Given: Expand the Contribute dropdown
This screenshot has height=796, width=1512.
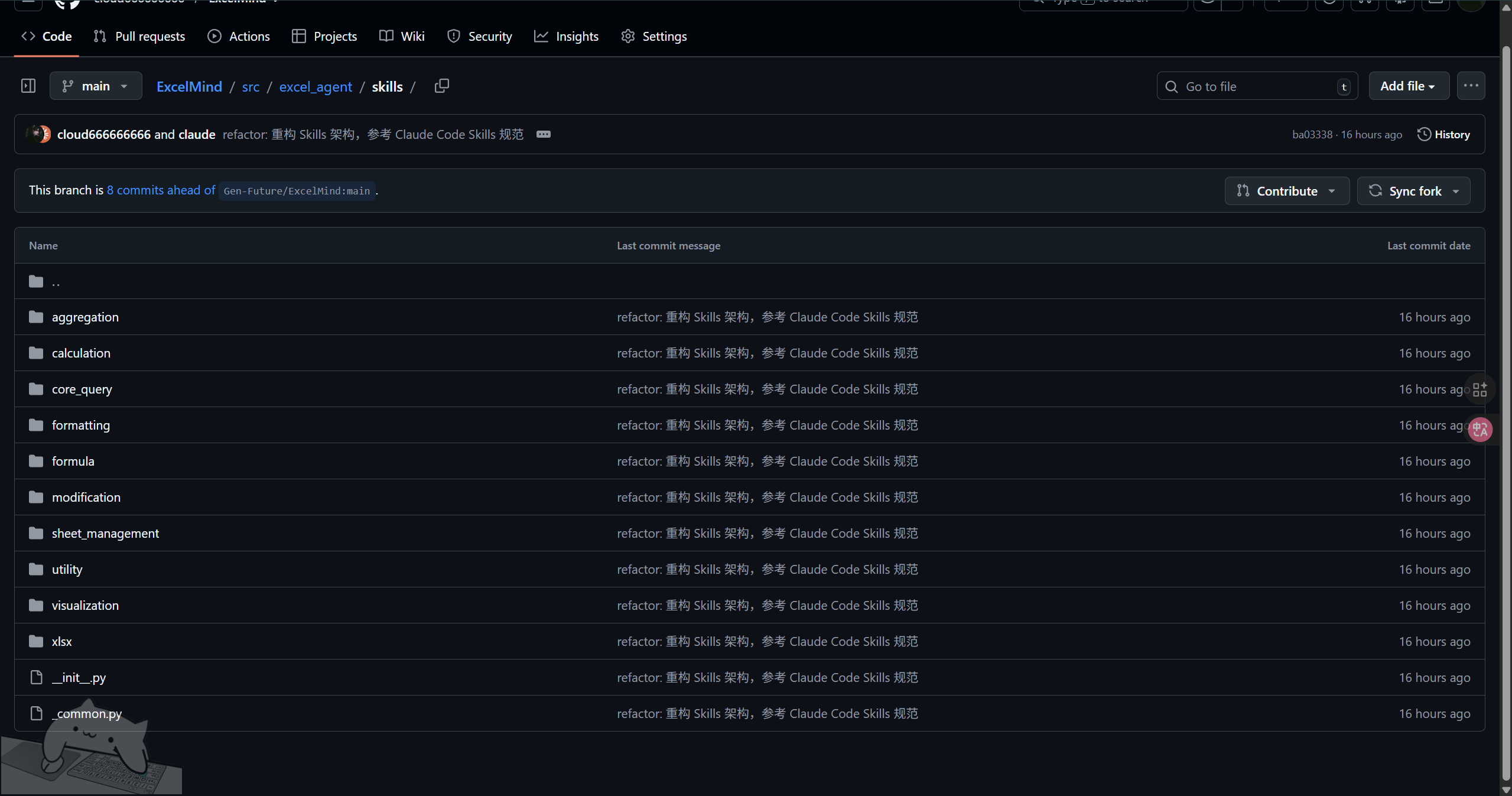Looking at the screenshot, I should (x=1287, y=191).
